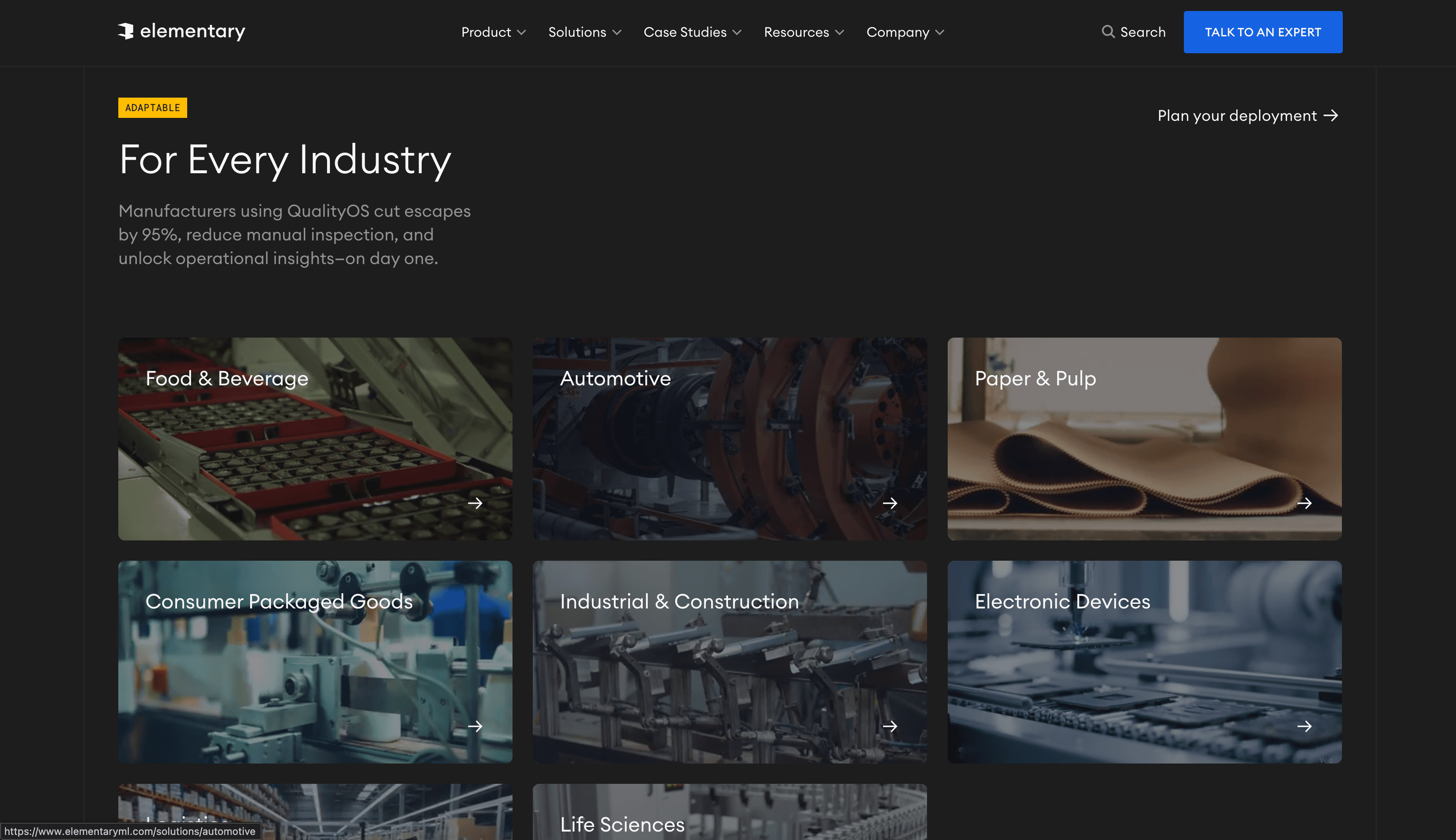Open the Resources menu

pyautogui.click(x=803, y=32)
